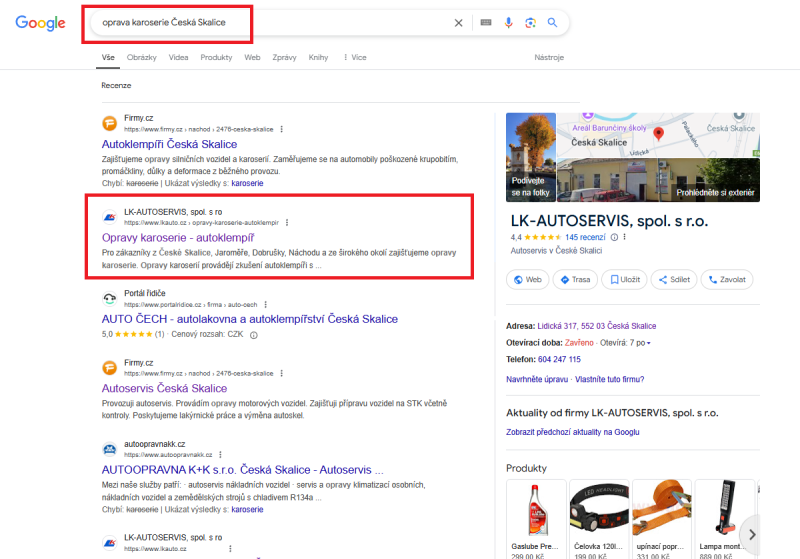Click the autoopravnakk.cz favicon
The image size is (800, 559).
(109, 449)
